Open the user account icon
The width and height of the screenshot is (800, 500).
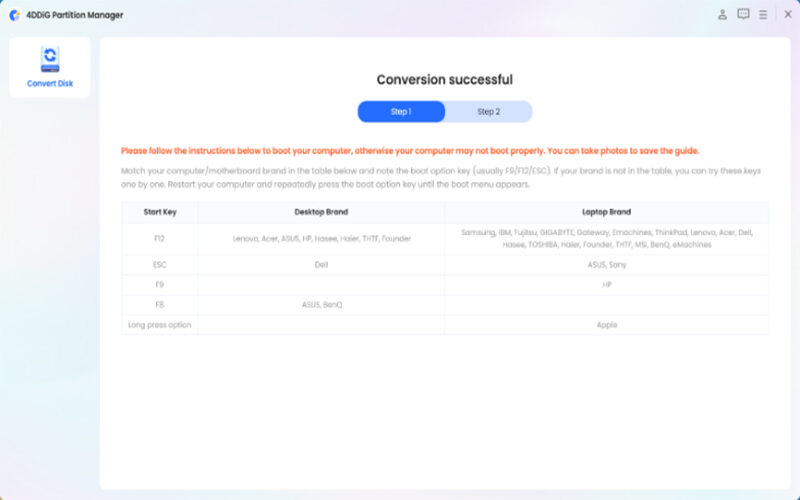722,14
